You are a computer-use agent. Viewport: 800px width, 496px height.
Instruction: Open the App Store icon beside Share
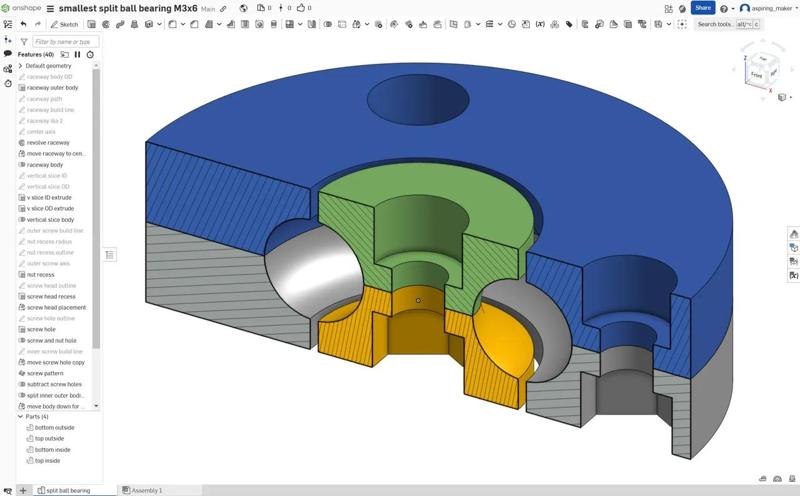pos(668,9)
